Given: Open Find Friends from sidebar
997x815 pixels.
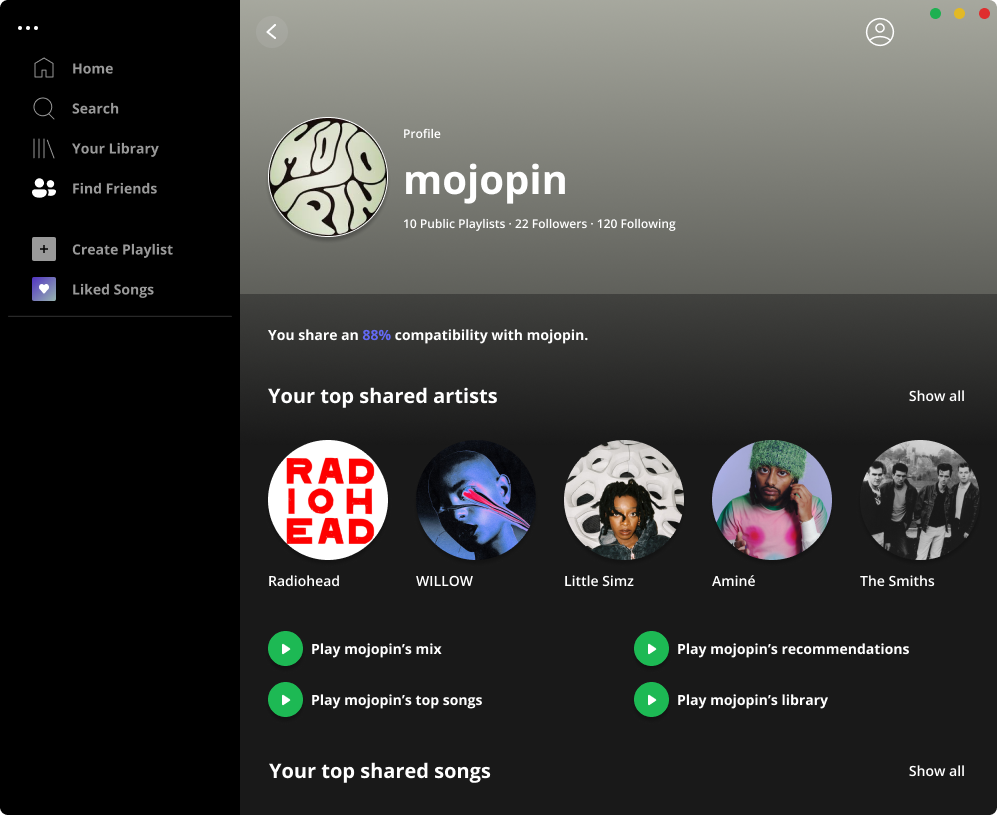Looking at the screenshot, I should point(114,189).
